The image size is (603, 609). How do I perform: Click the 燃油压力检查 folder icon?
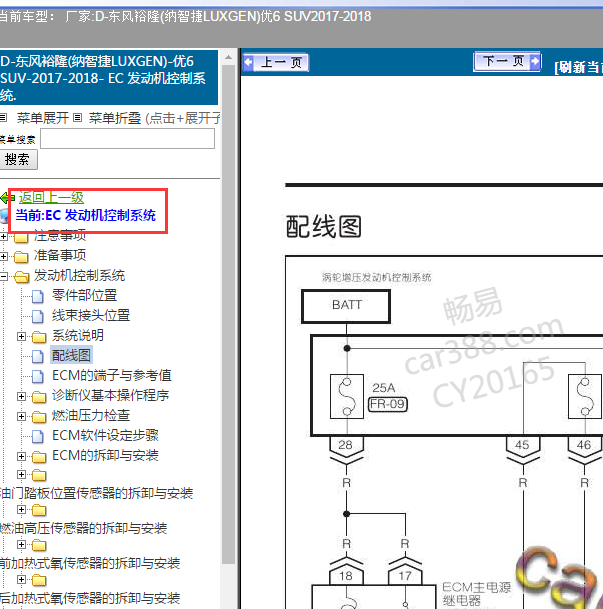[39, 417]
